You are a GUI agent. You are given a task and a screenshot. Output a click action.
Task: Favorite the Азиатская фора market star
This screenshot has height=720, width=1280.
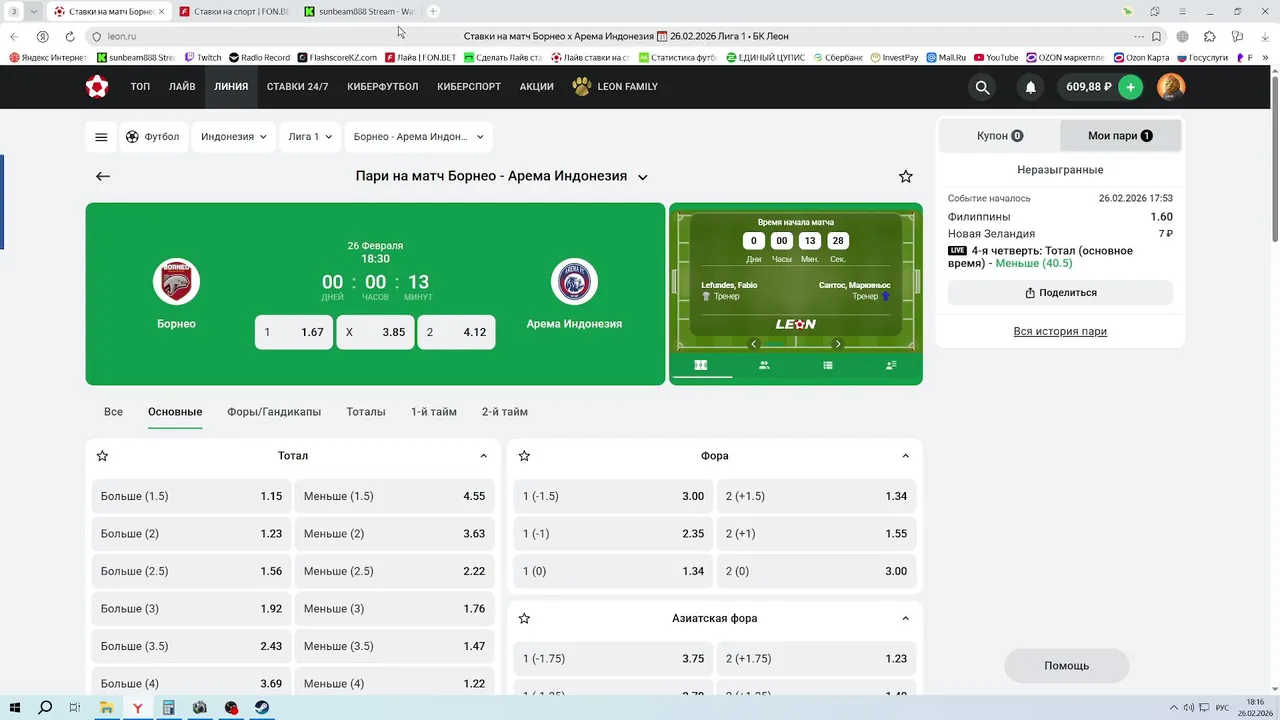524,619
